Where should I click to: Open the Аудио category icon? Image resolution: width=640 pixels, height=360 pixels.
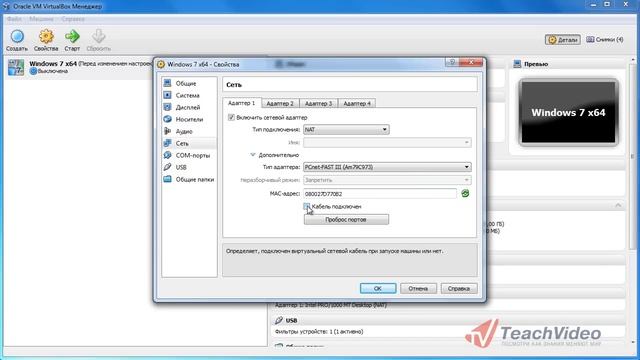point(167,131)
